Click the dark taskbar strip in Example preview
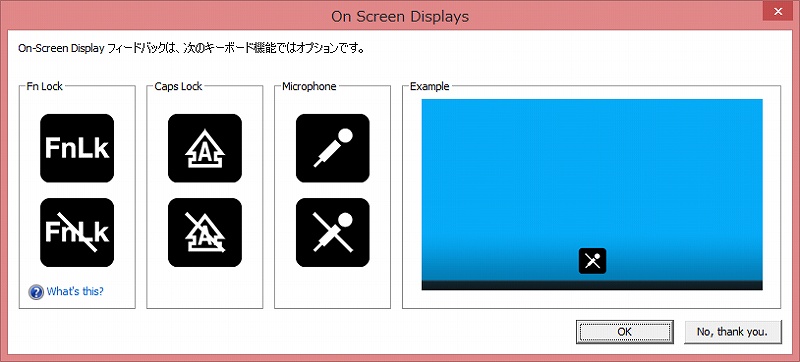The image size is (800, 362). tap(592, 285)
